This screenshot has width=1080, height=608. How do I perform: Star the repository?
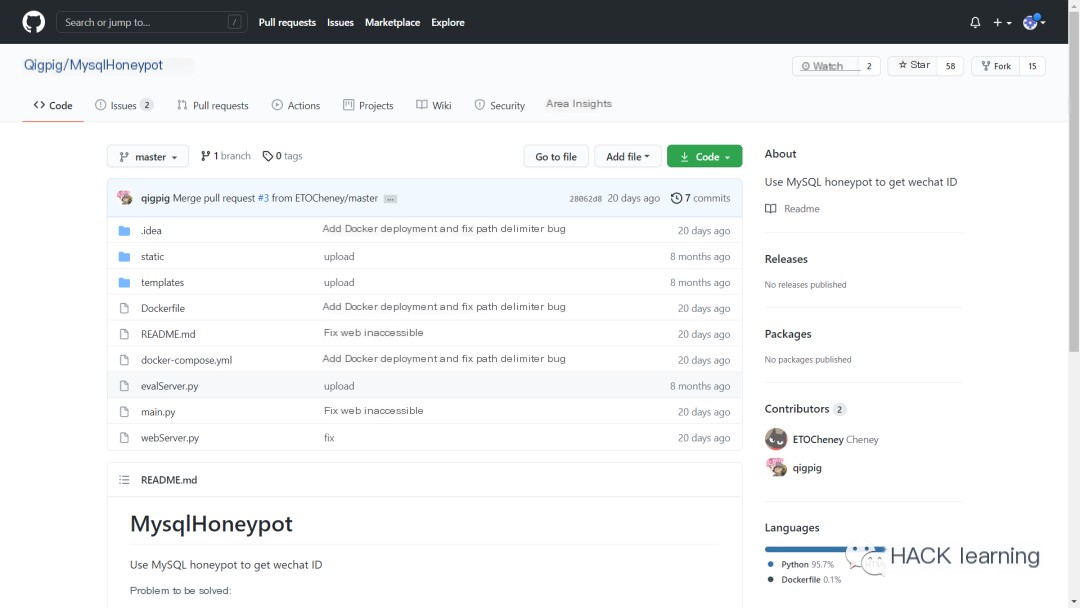(913, 65)
